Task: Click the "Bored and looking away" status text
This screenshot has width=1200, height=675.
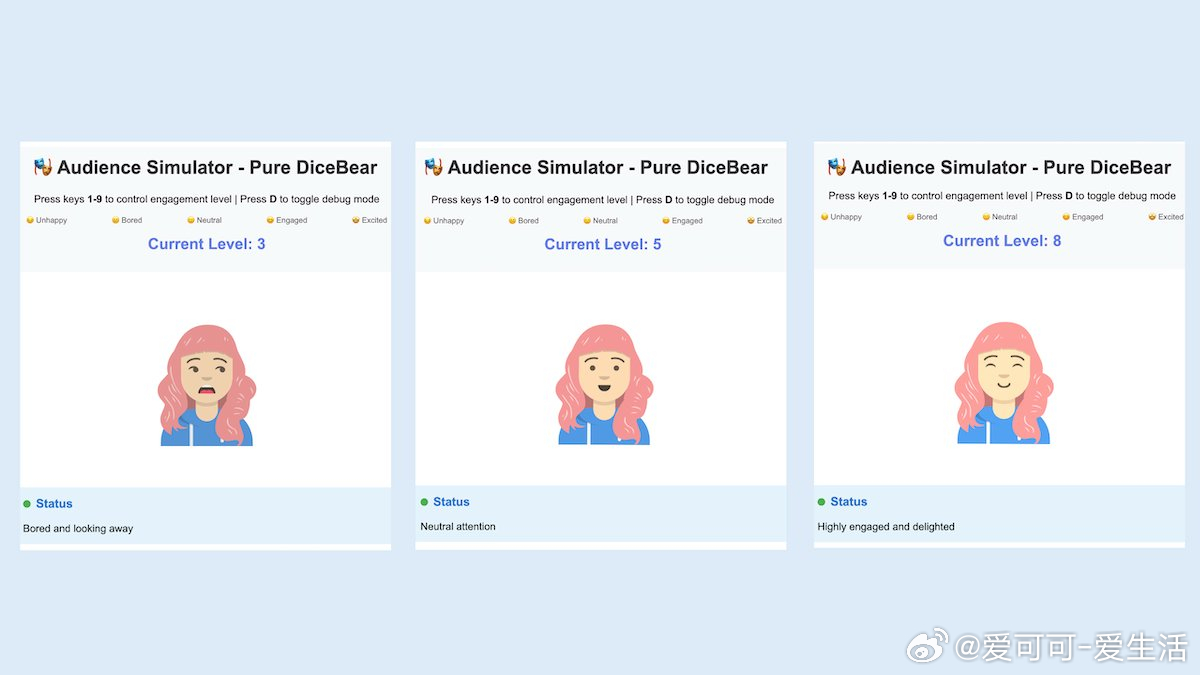Action: (78, 528)
